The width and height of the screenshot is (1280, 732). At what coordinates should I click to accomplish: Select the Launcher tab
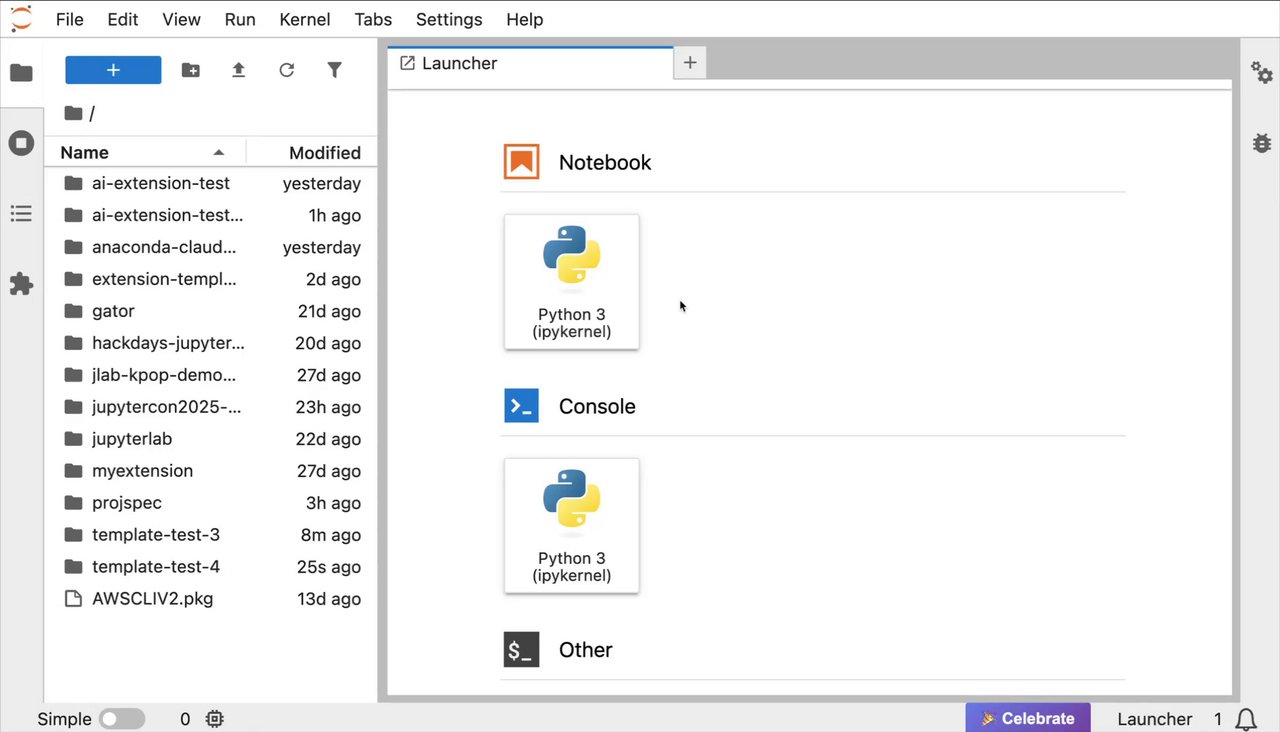pyautogui.click(x=530, y=63)
